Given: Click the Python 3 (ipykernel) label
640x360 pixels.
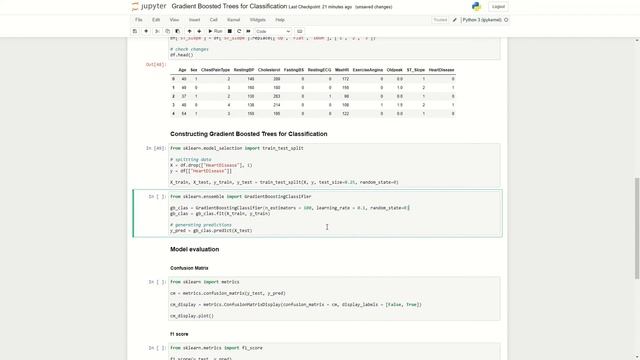Looking at the screenshot, I should (482, 20).
